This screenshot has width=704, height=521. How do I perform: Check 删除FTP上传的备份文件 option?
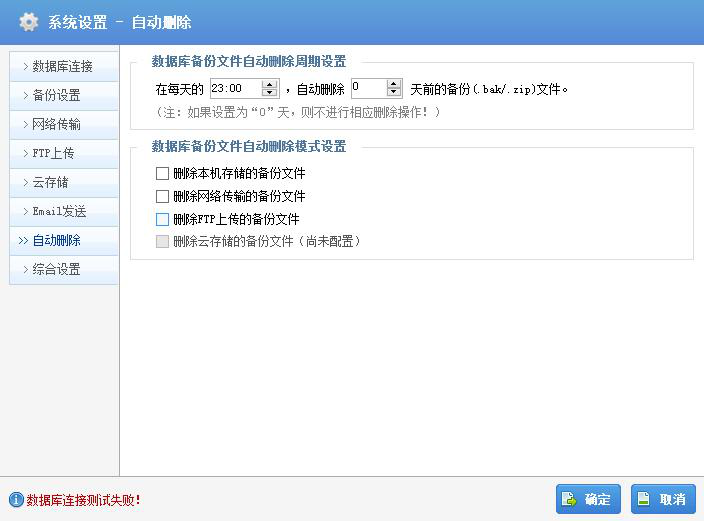coord(162,219)
